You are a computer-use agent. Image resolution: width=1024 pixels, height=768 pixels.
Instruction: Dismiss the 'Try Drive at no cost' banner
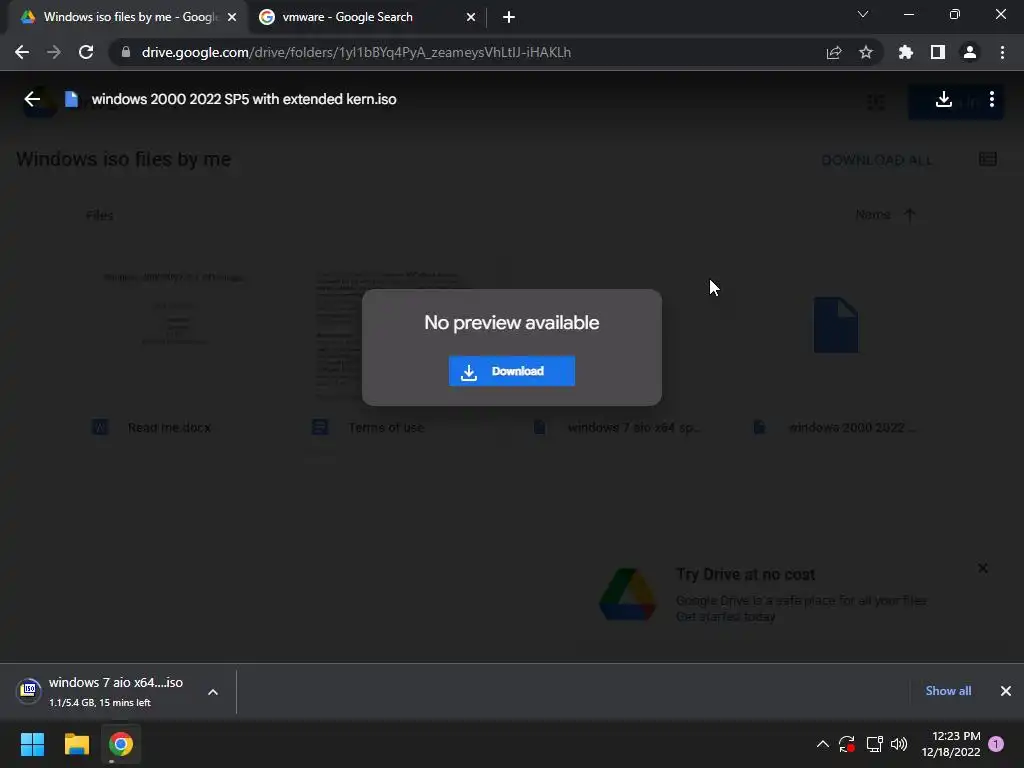(983, 568)
